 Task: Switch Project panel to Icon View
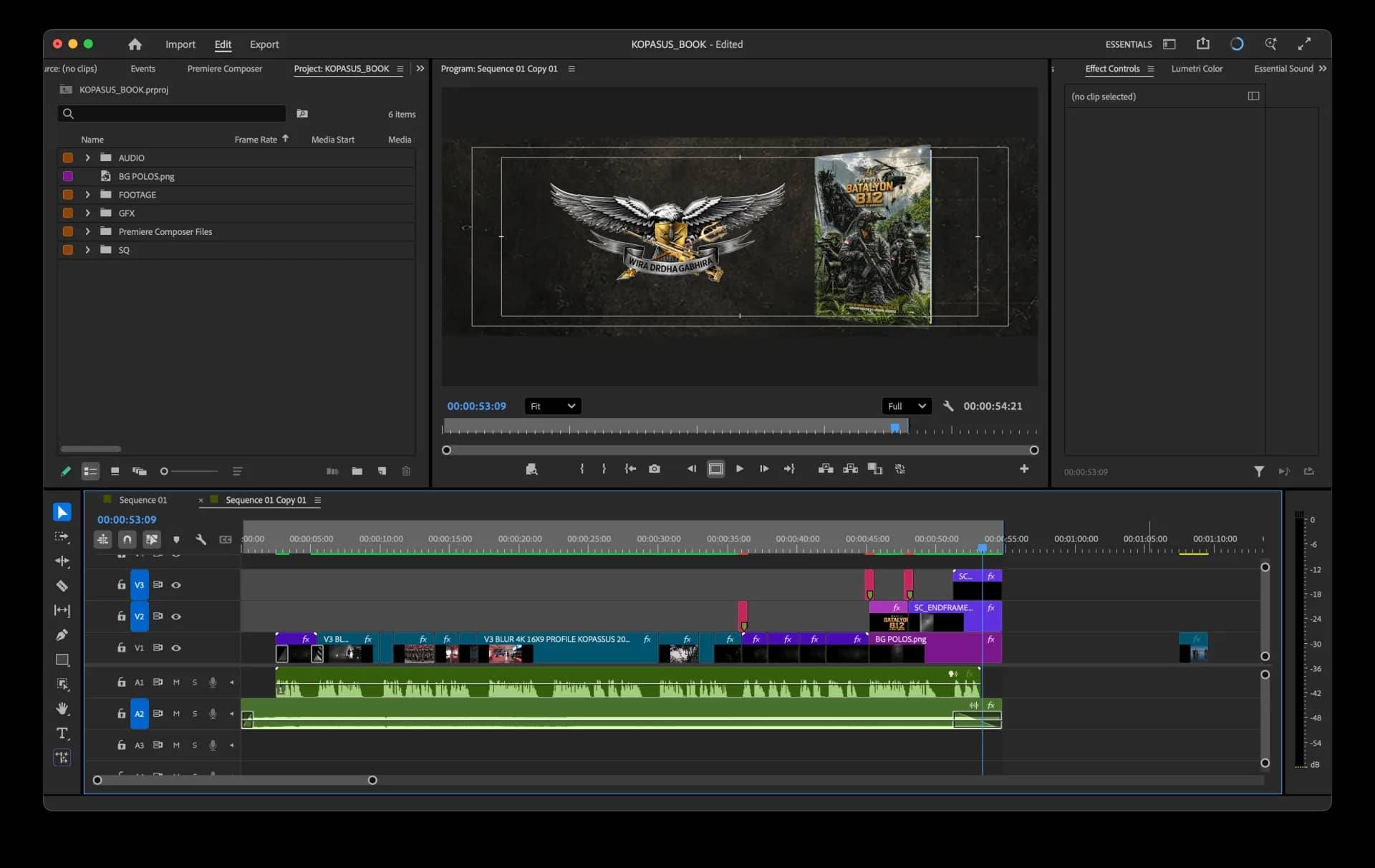coord(115,471)
